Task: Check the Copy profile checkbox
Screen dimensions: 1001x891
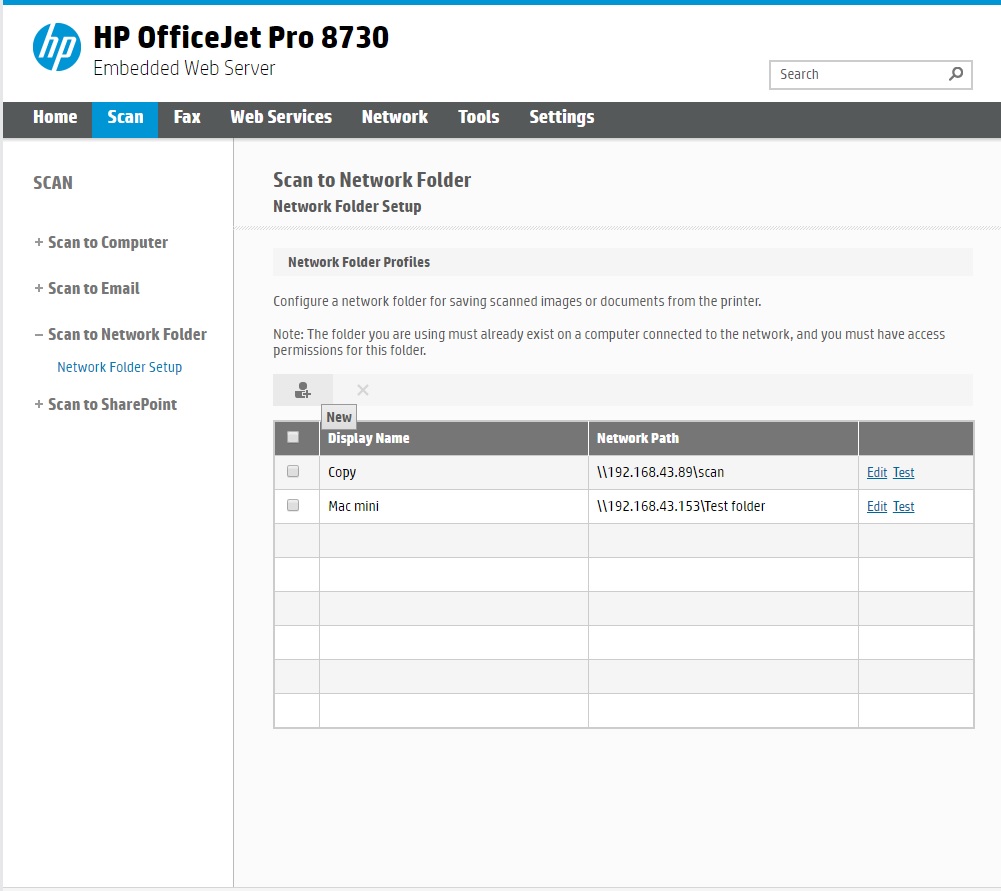Action: (293, 471)
